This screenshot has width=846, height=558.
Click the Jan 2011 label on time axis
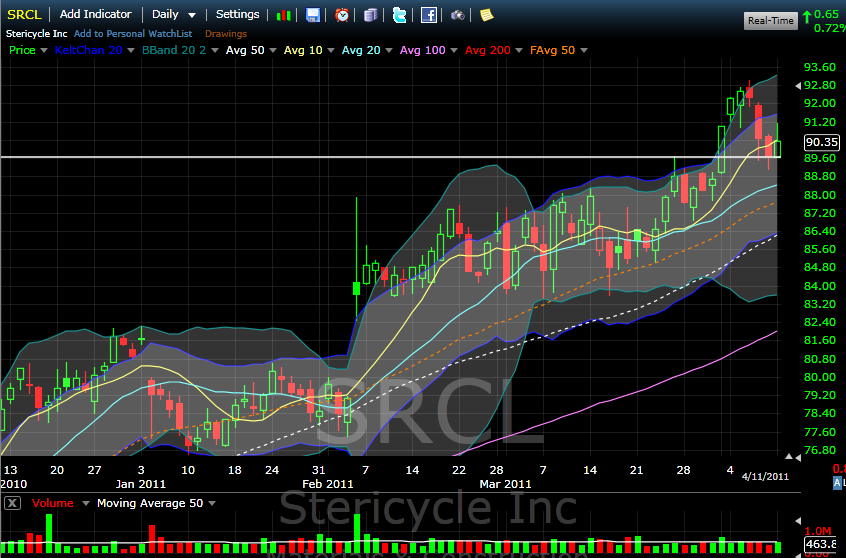click(140, 484)
